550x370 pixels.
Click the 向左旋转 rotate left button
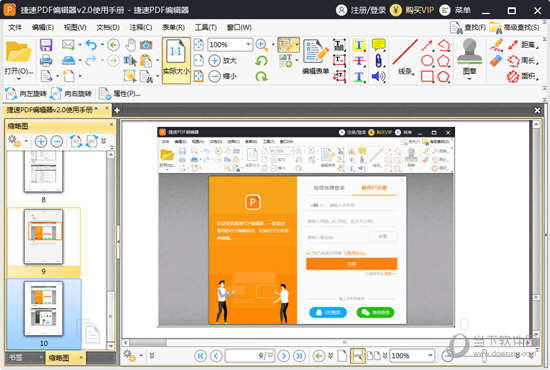pos(26,94)
